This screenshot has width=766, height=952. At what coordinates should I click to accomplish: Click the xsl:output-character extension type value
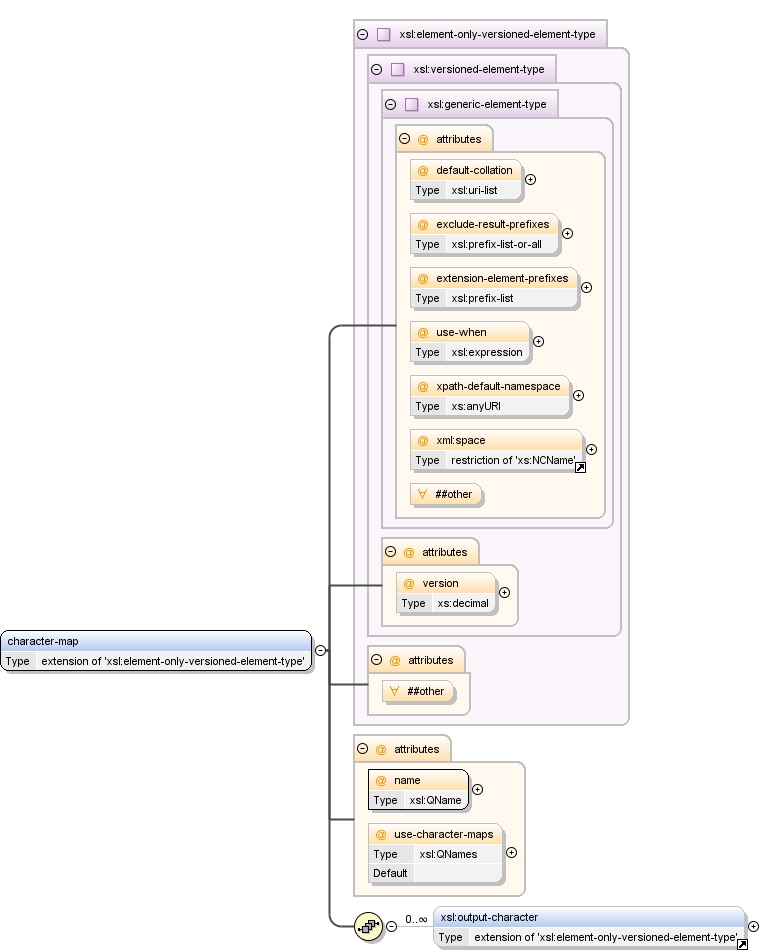[605, 937]
